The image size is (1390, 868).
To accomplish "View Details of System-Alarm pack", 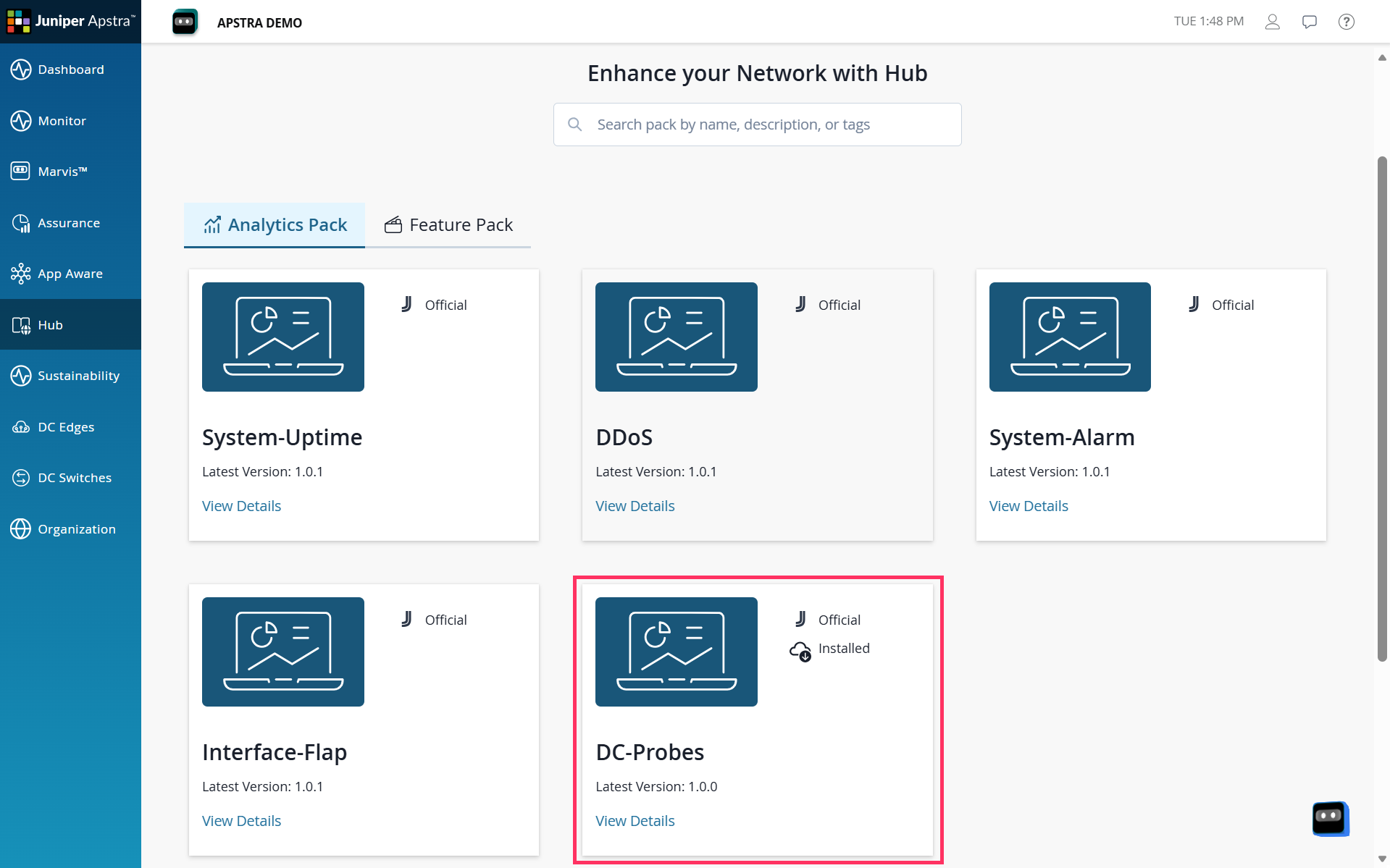I will point(1029,506).
